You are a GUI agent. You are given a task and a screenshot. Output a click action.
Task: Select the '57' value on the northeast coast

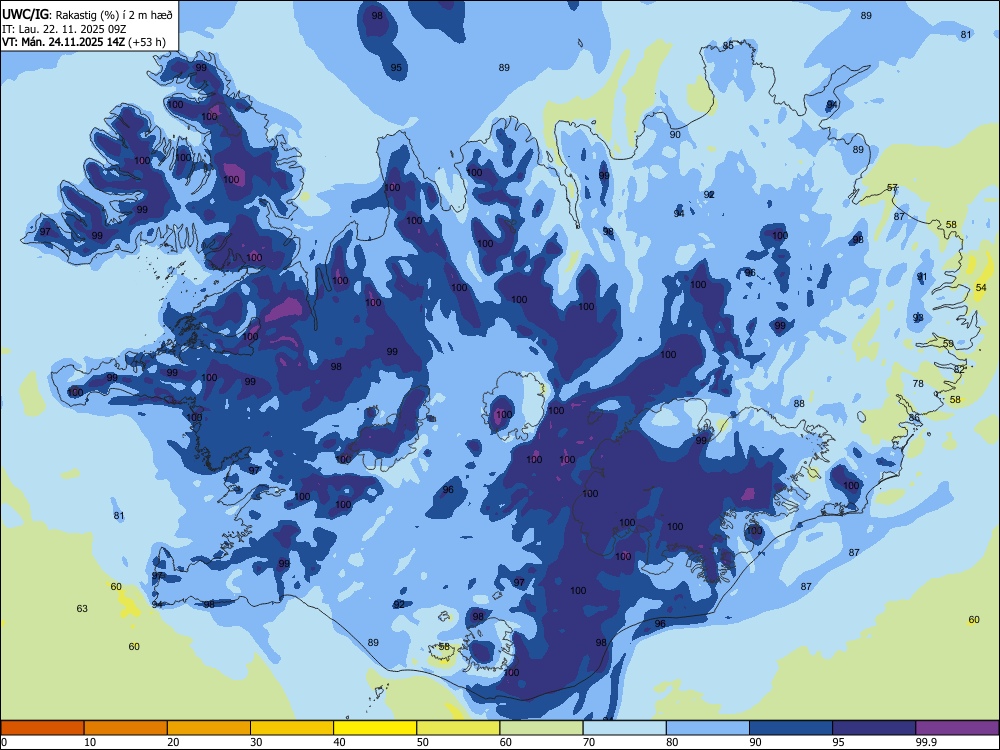(892, 188)
